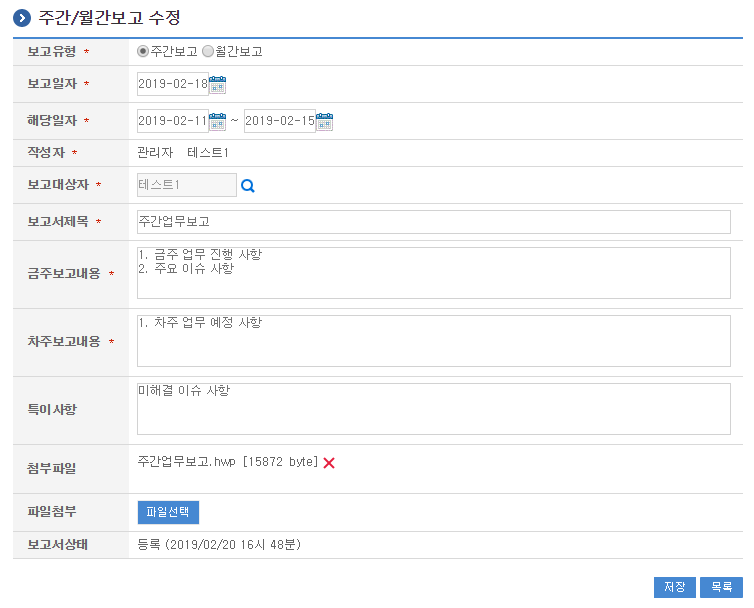Focus the 금주보고내용 text area

pyautogui.click(x=433, y=273)
